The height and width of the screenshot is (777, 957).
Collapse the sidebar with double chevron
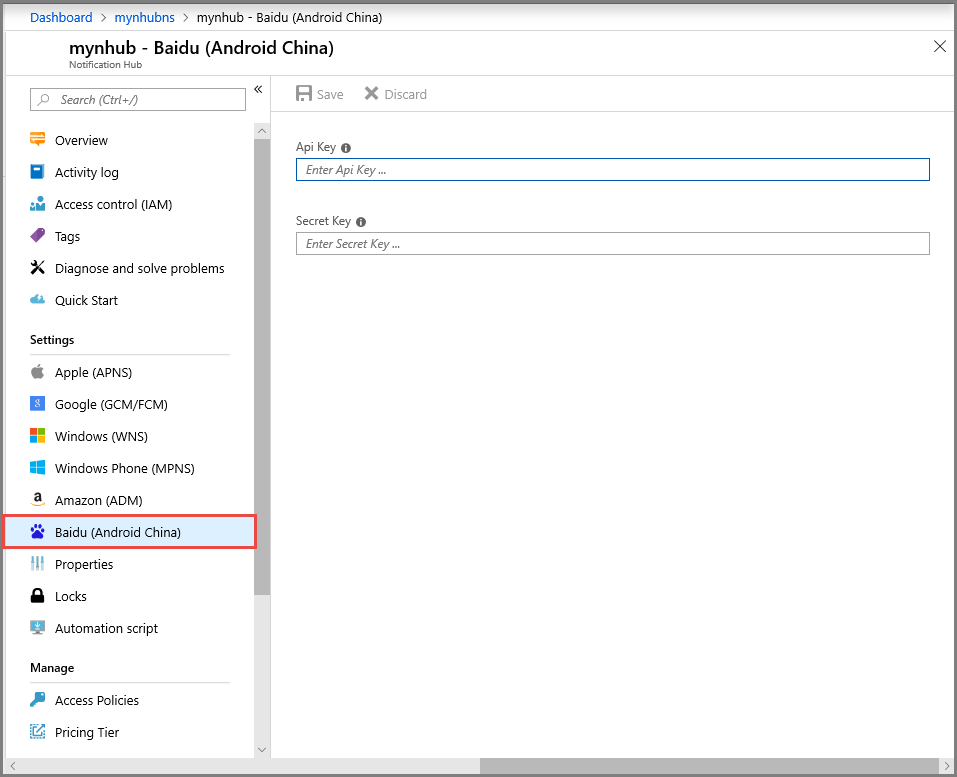coord(258,90)
